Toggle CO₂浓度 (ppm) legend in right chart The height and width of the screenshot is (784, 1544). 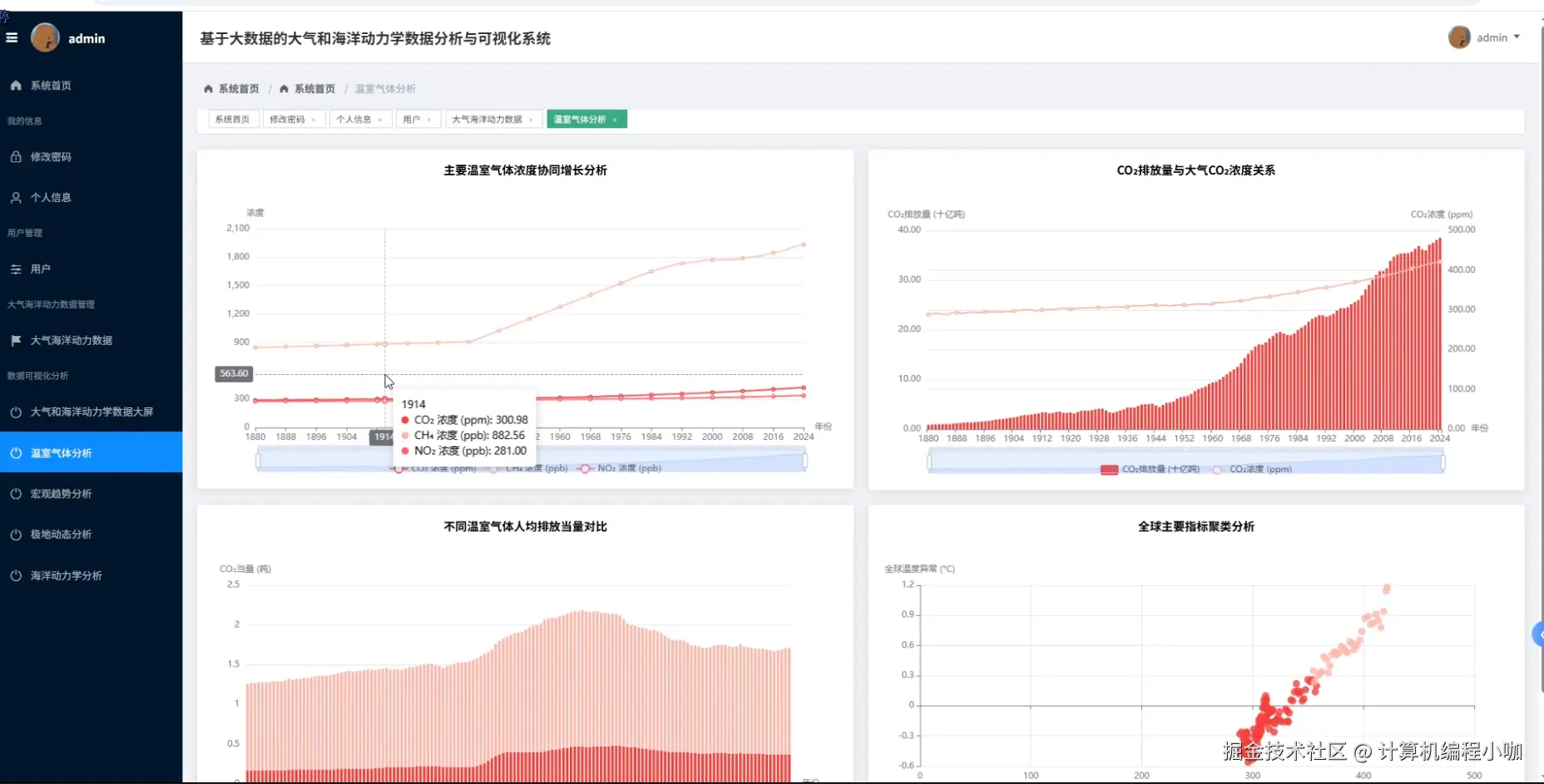1251,470
